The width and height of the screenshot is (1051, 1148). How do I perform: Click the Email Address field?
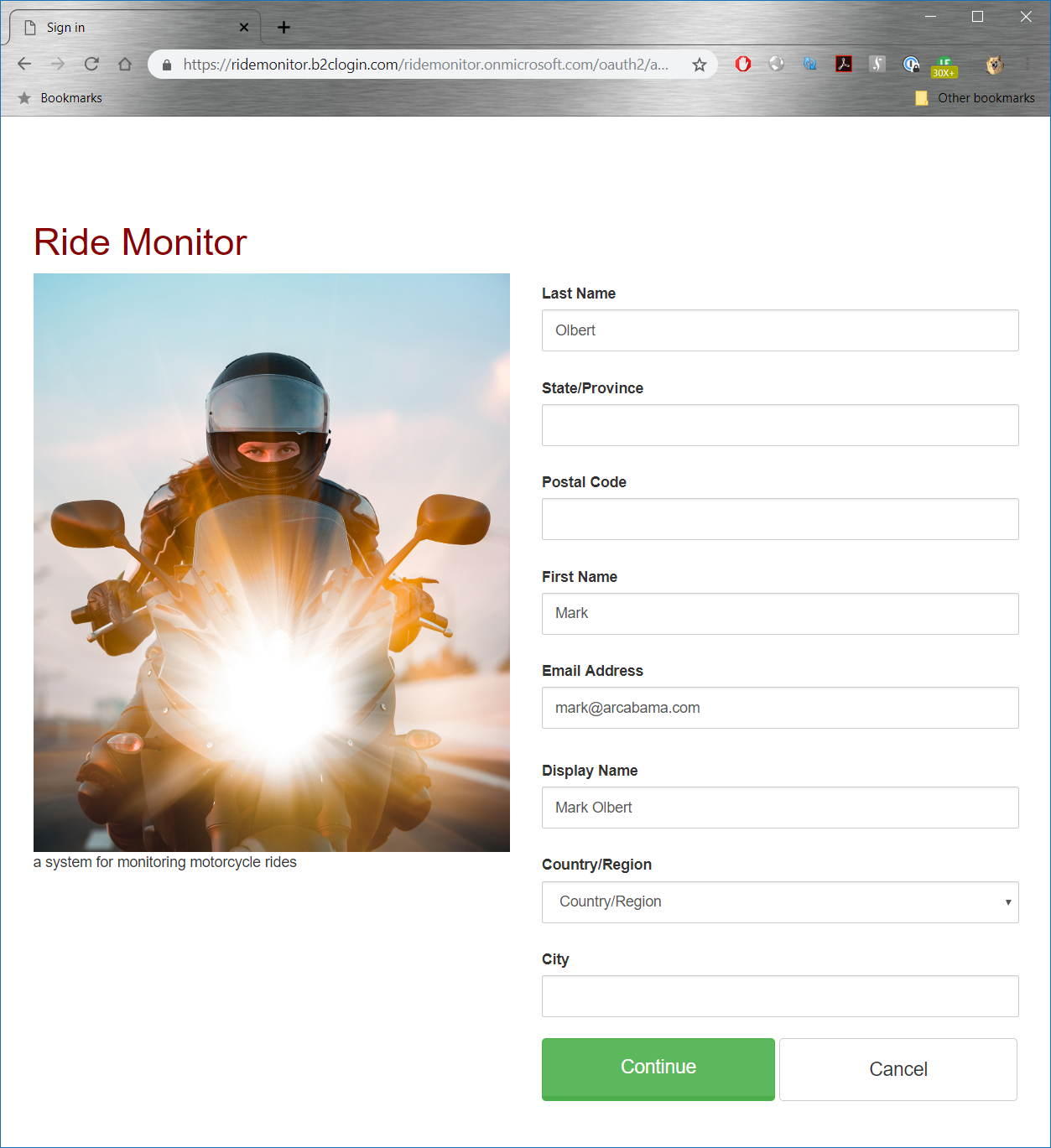tap(780, 708)
